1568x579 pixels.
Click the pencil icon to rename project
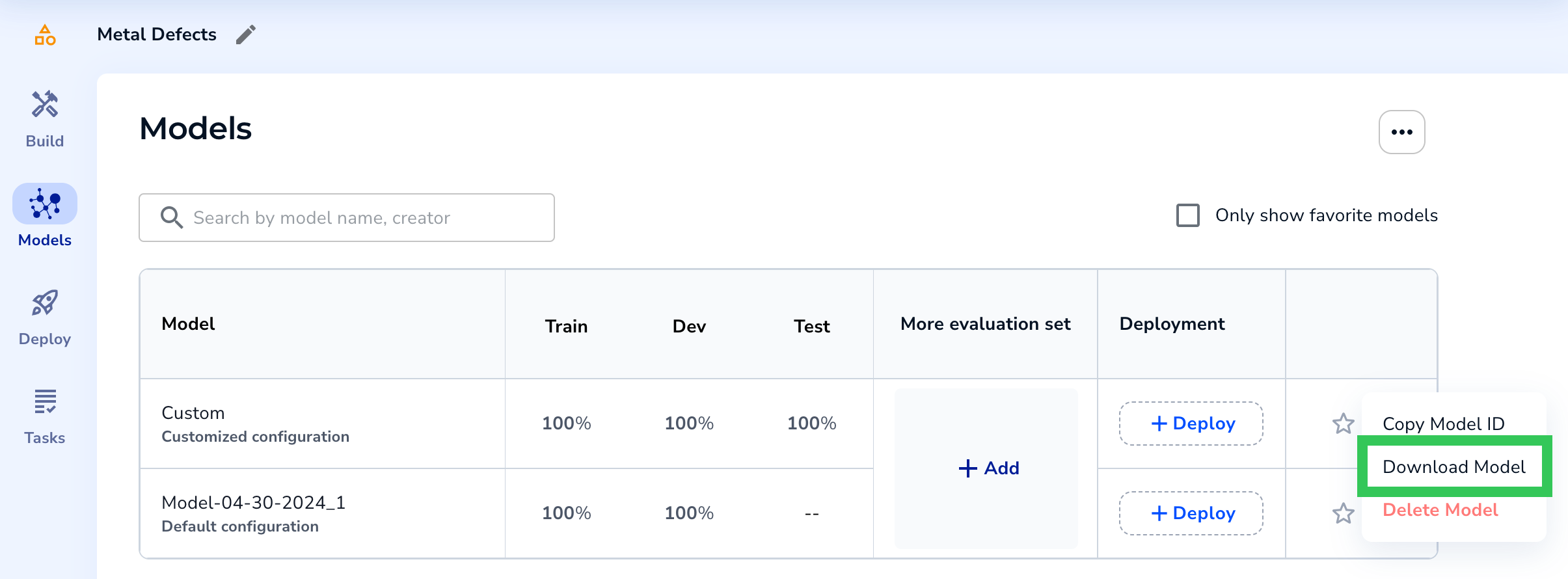tap(246, 34)
